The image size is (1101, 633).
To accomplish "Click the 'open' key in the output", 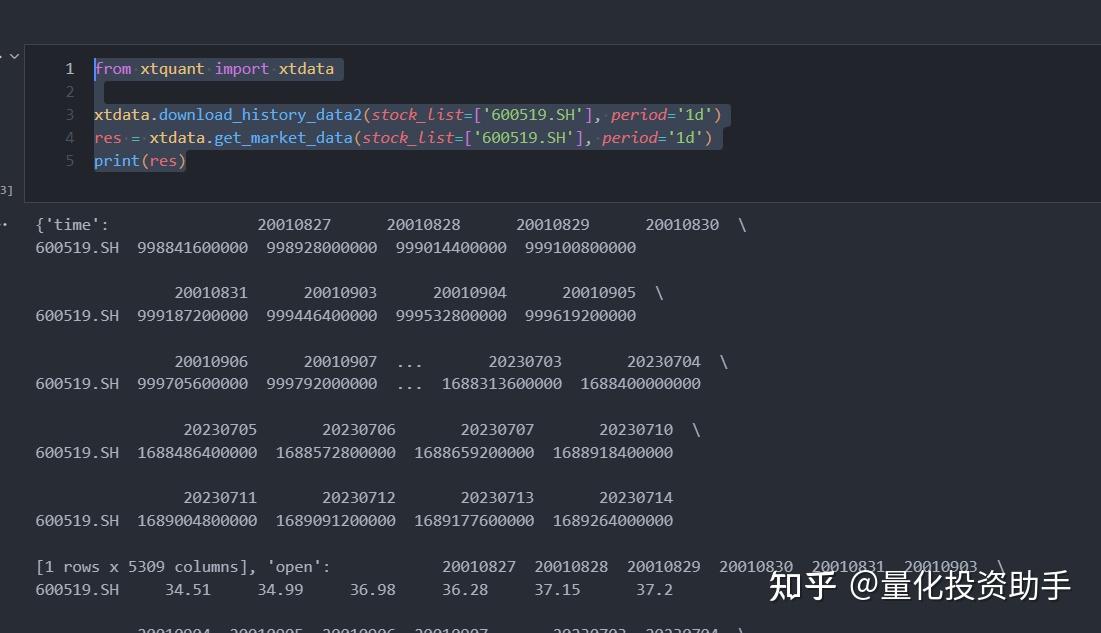I will click(297, 566).
